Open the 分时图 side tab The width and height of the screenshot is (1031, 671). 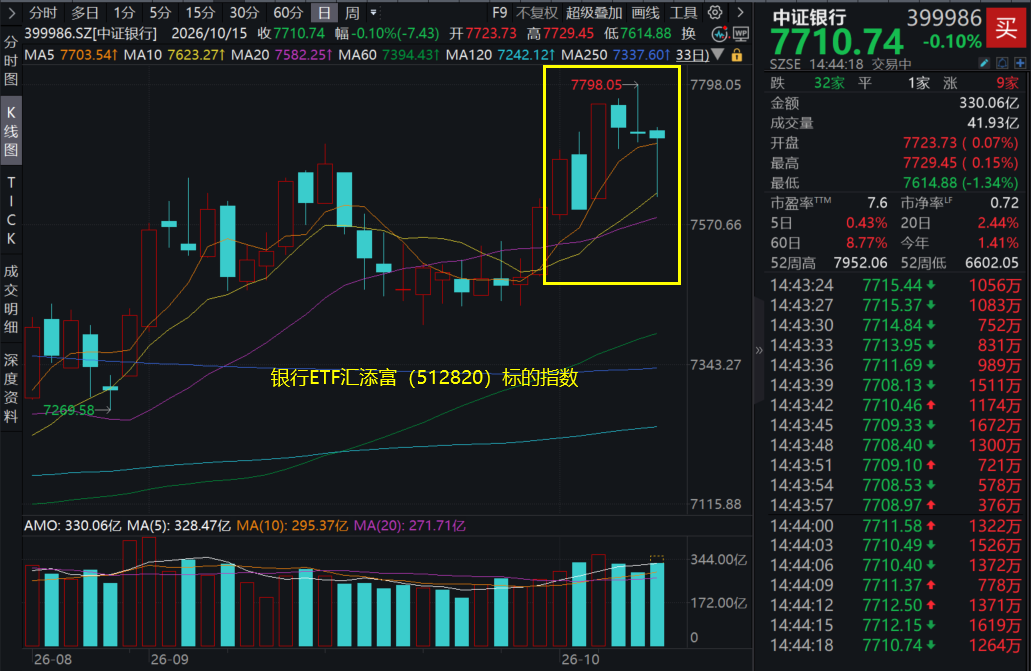coord(11,61)
